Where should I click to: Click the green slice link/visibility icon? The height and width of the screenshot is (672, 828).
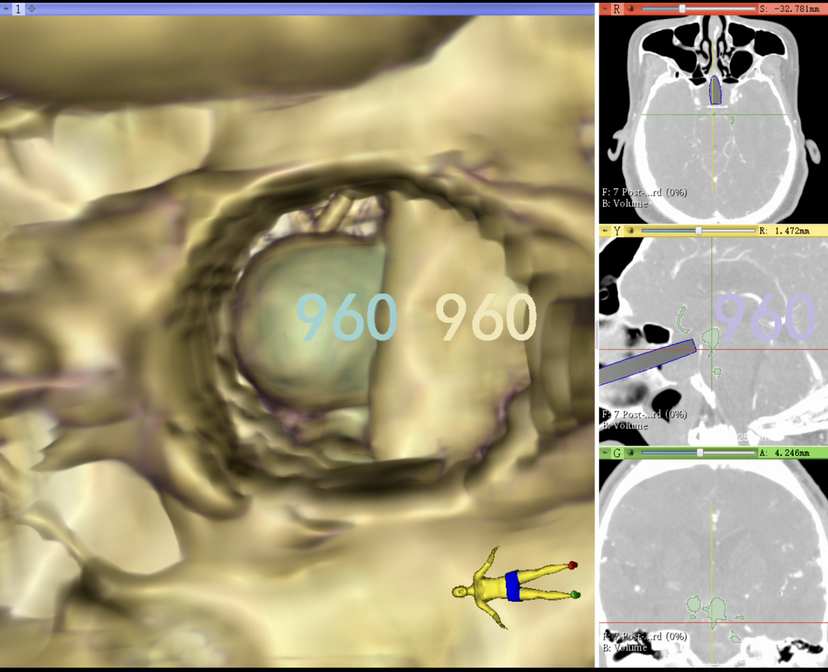pos(632,452)
